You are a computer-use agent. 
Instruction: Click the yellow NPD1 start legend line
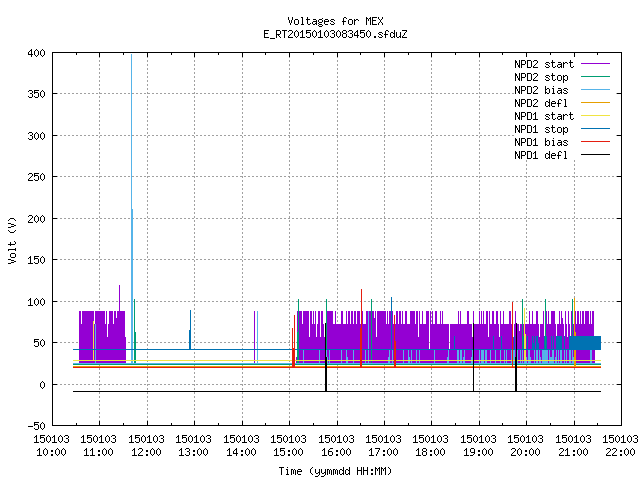[x=596, y=116]
